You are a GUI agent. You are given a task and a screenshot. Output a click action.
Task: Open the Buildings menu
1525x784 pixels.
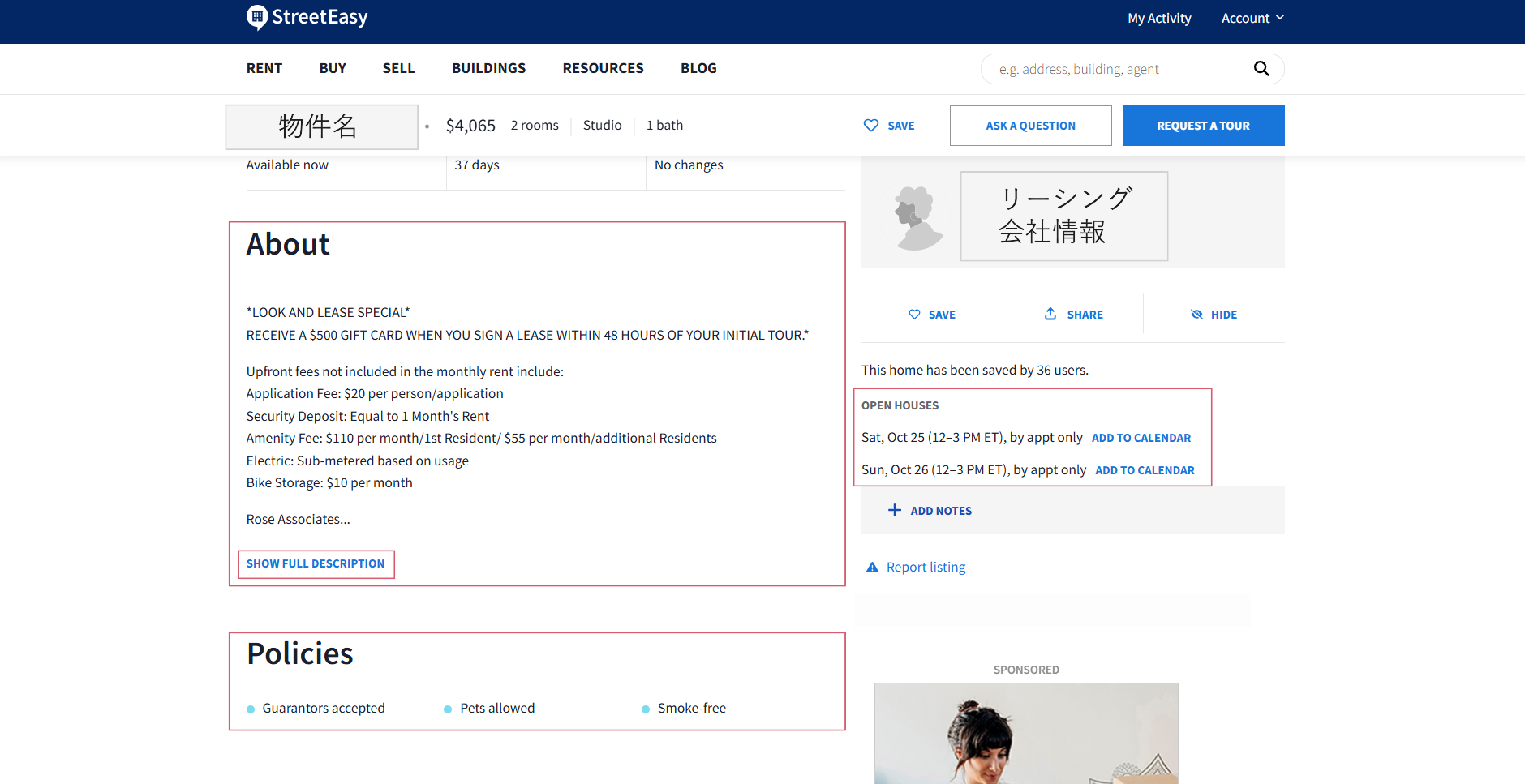click(488, 68)
